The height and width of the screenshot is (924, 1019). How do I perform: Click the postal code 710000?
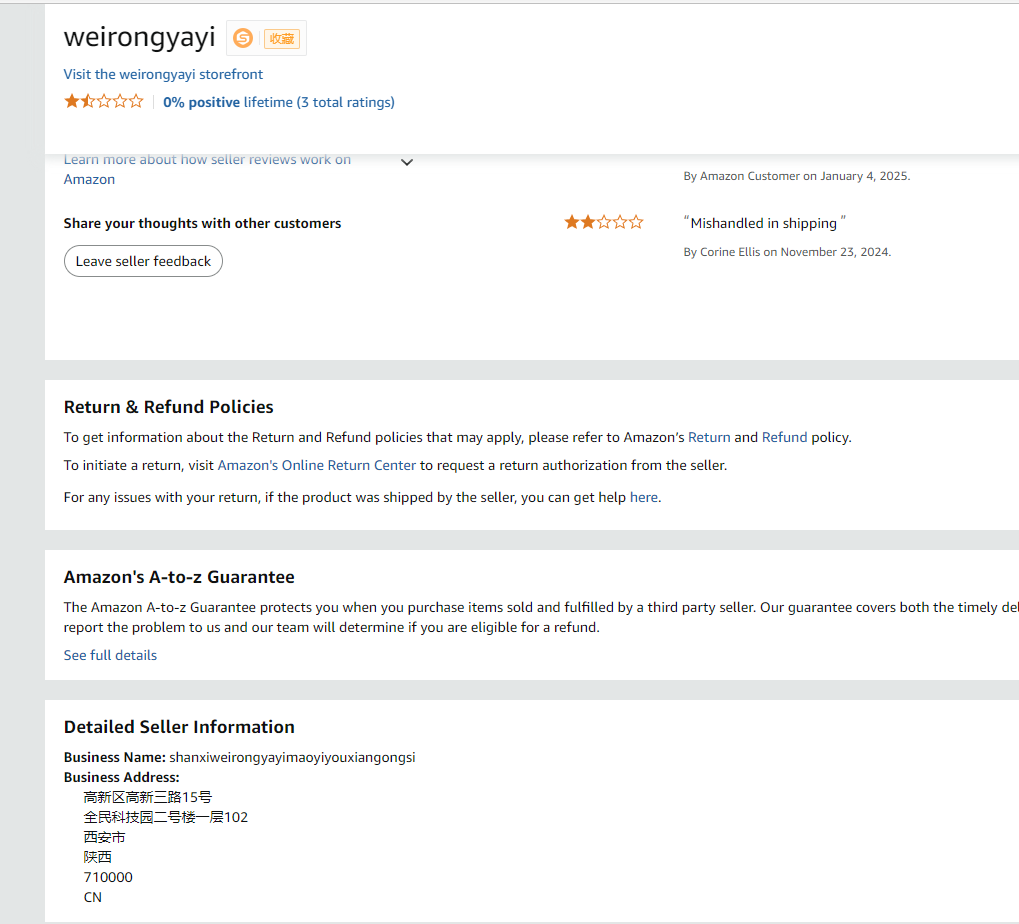click(108, 877)
